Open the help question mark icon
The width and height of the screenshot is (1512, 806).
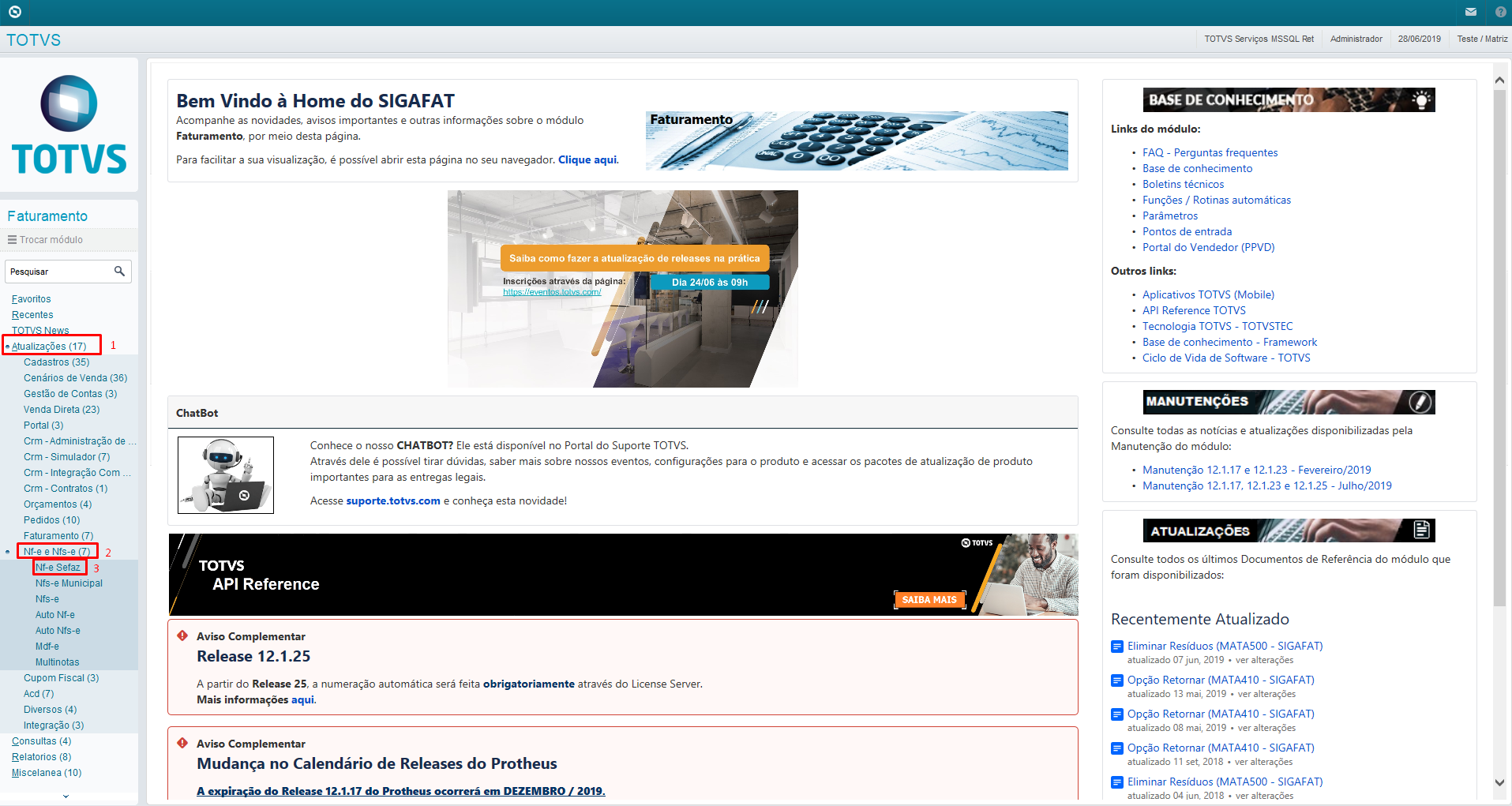coord(1501,12)
